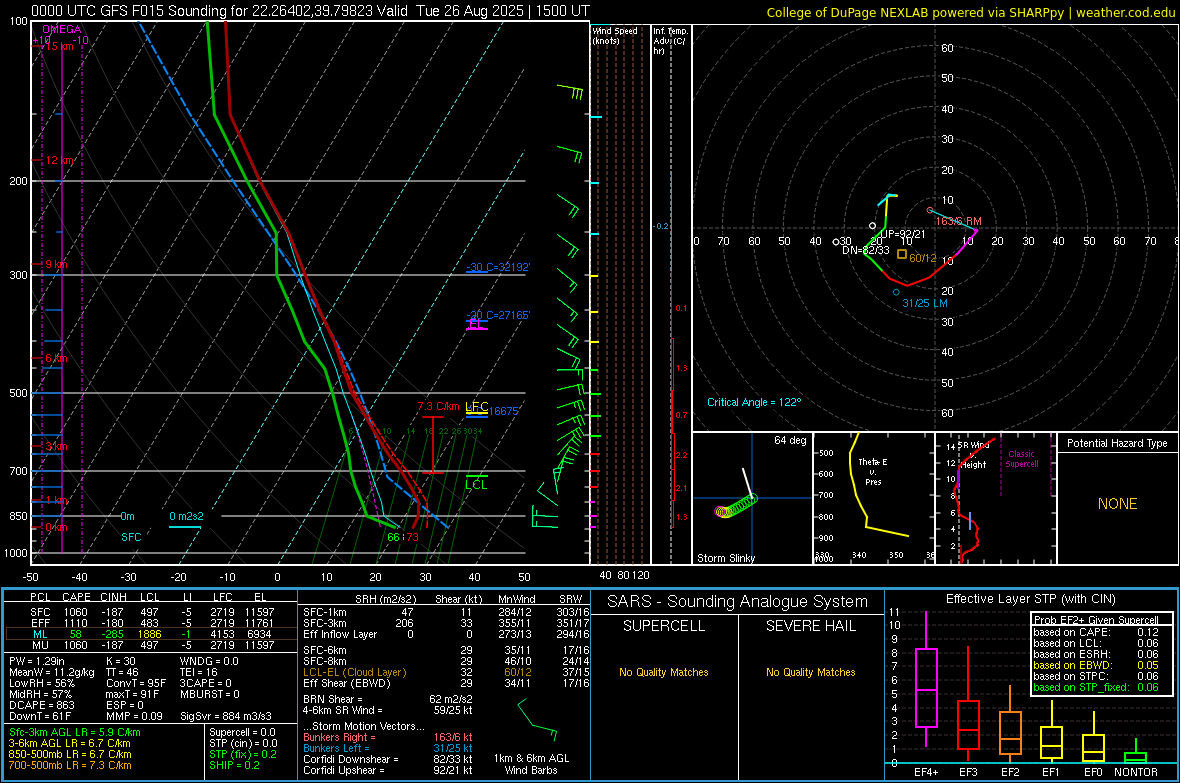Click the CINH column header in the parcel table
This screenshot has height=783, width=1180.
coord(114,597)
